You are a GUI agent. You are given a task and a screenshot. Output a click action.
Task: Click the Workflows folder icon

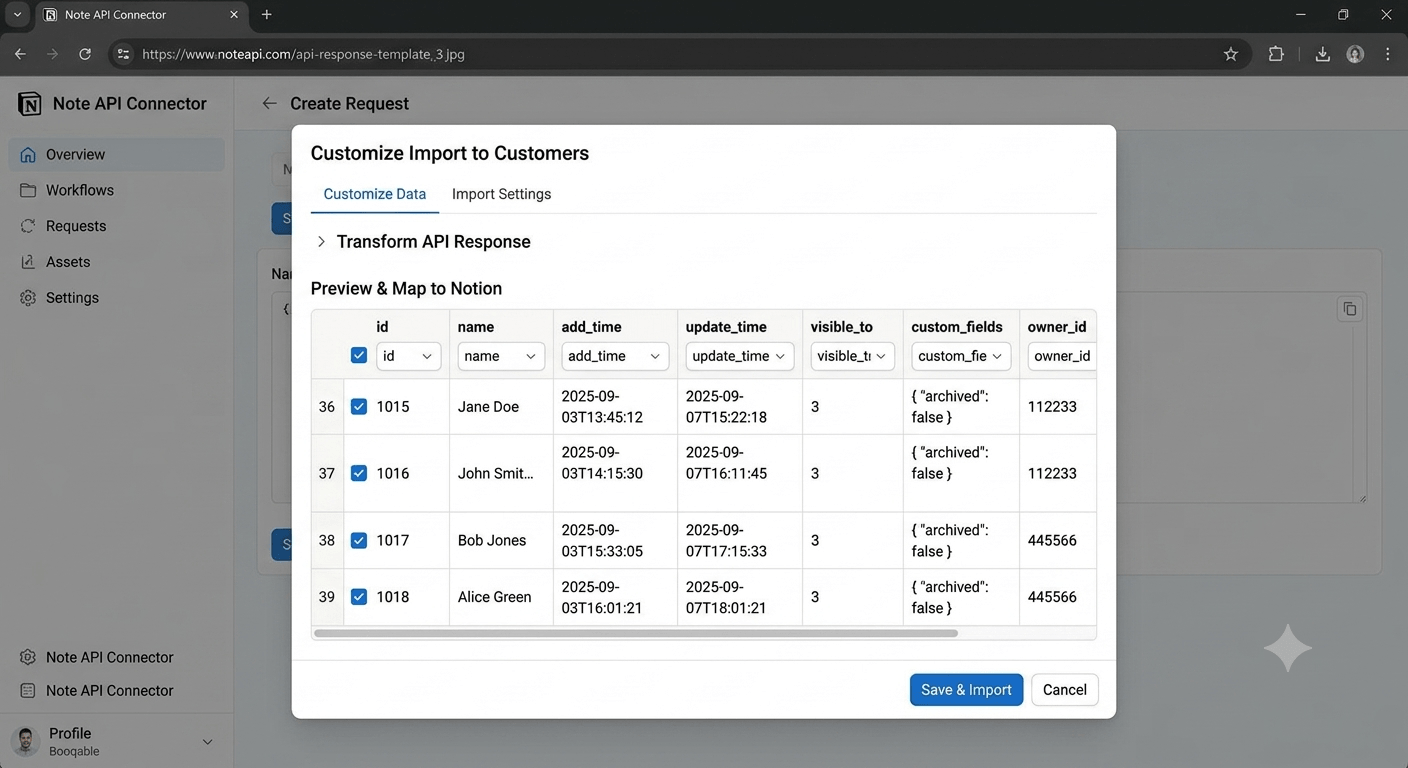[28, 190]
